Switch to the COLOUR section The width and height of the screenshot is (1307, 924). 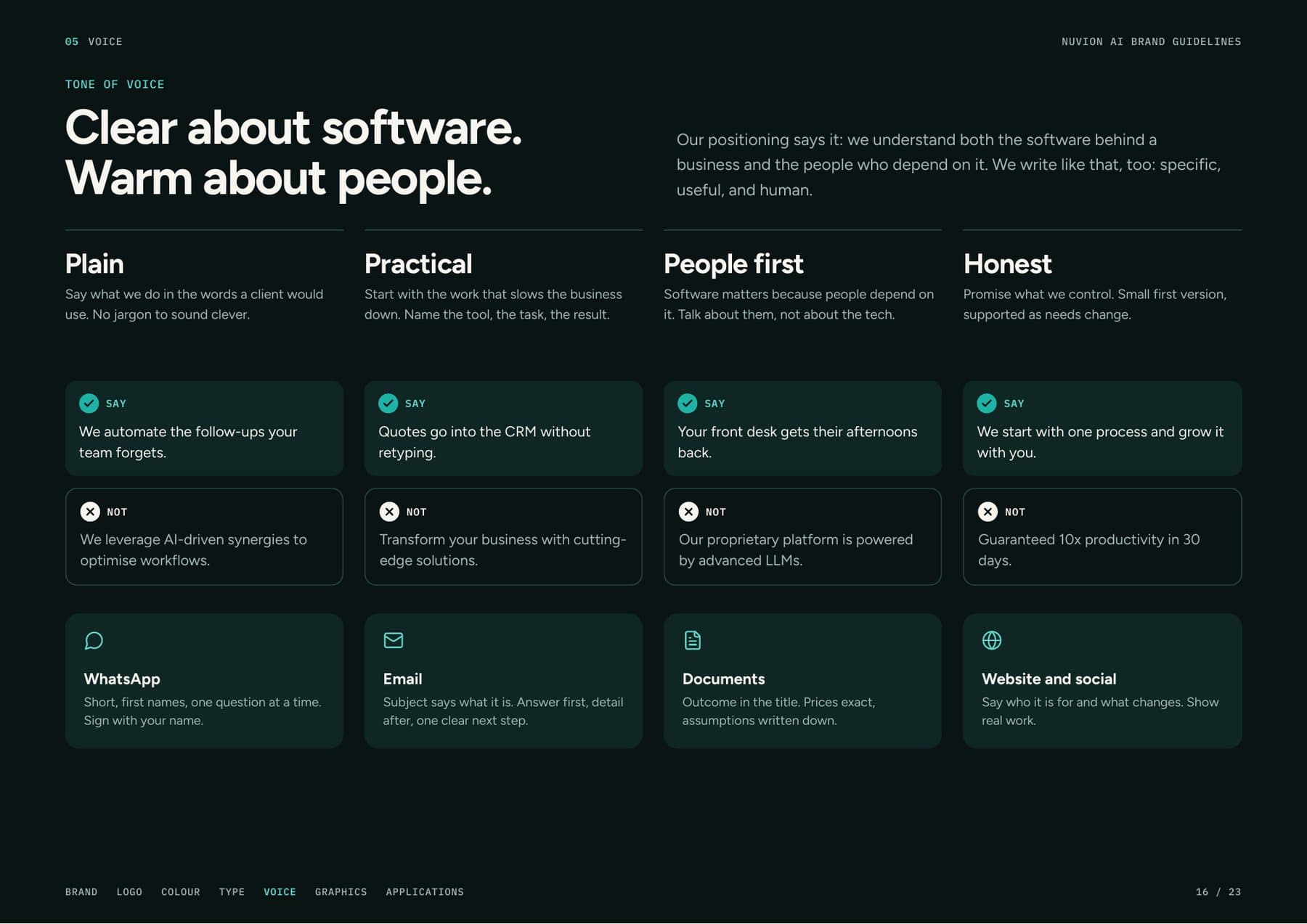click(x=181, y=892)
